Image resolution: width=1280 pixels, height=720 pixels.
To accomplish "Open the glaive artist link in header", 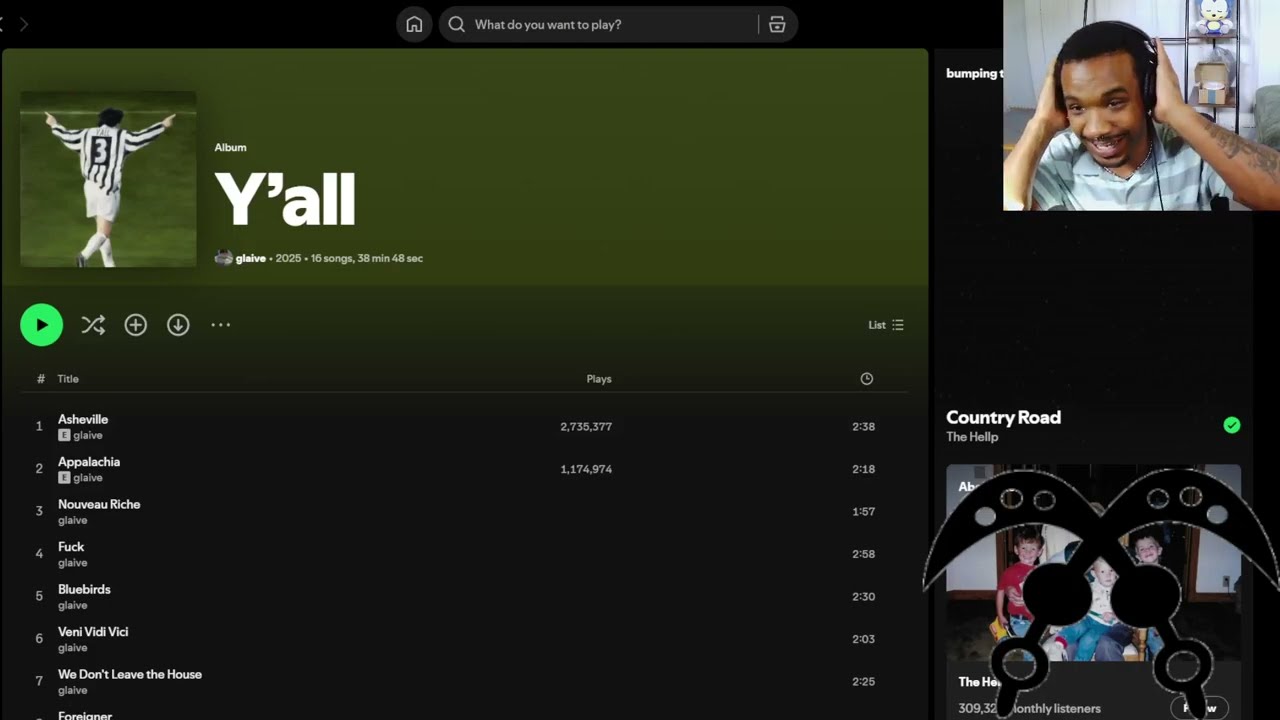I will [x=251, y=258].
